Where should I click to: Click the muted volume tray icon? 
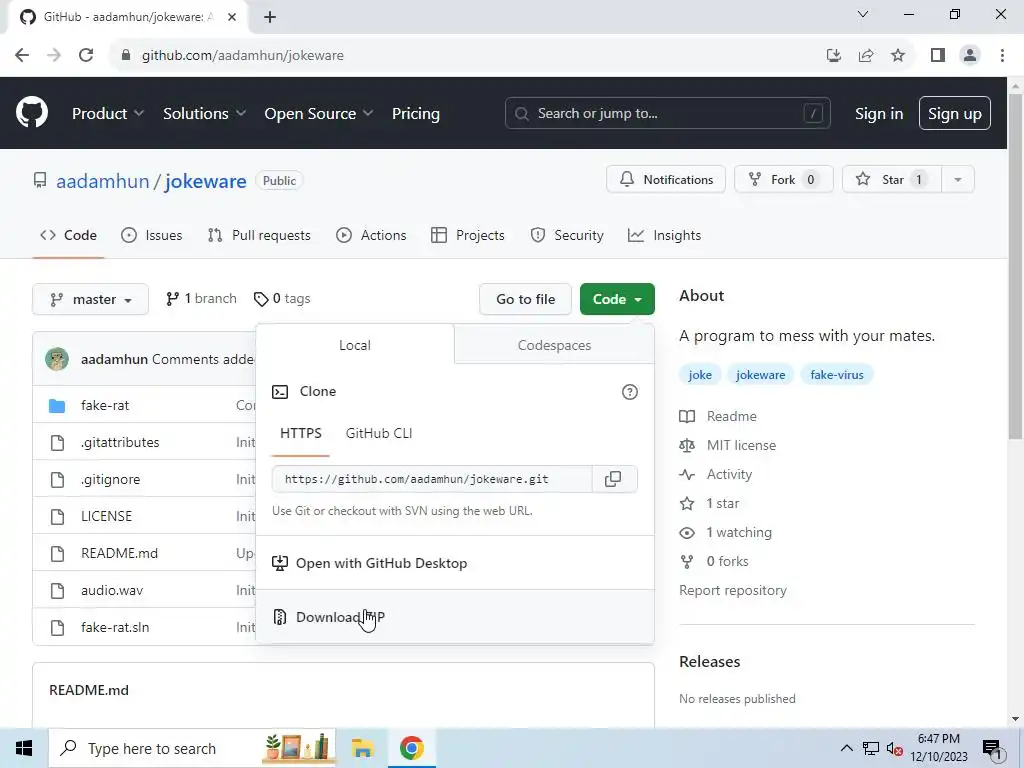[x=895, y=749]
